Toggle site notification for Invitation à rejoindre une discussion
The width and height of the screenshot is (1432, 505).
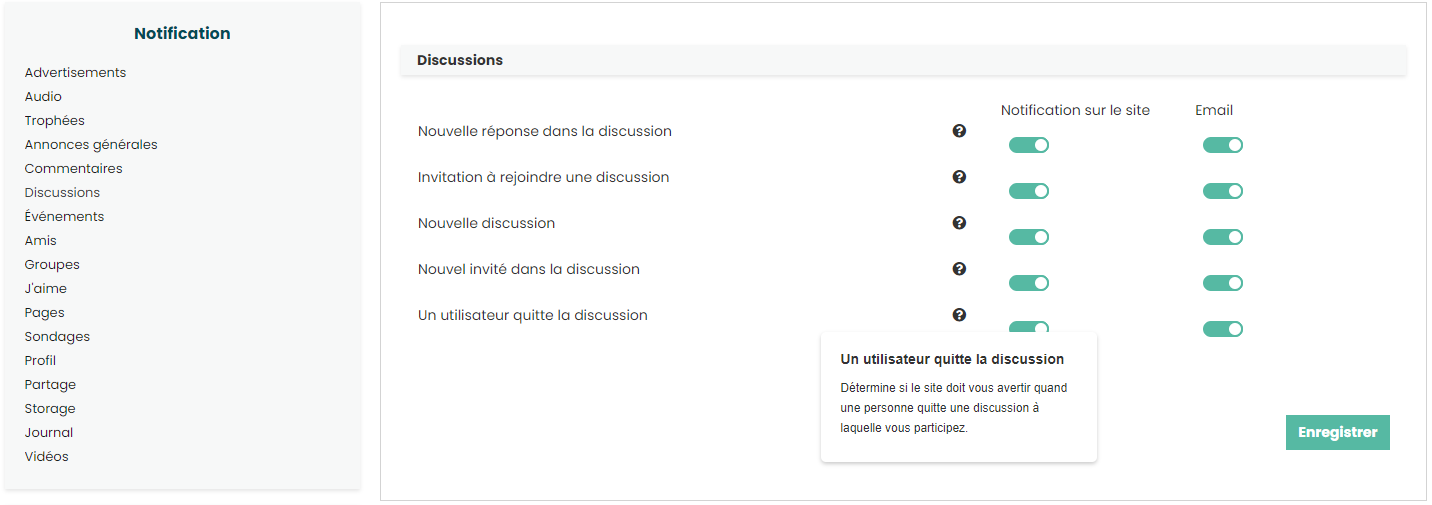pos(1028,191)
